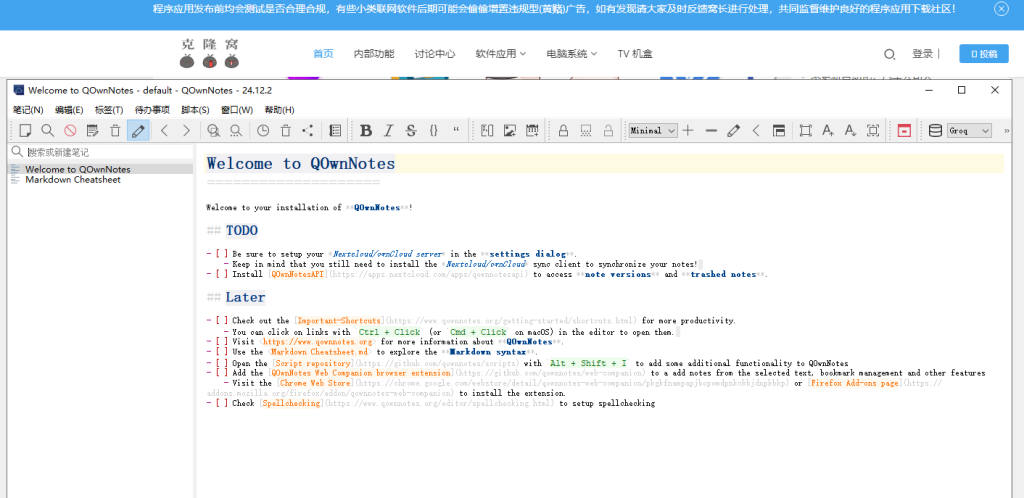The image size is (1024, 498).
Task: Click the Spellchecking link text
Action: pos(292,404)
